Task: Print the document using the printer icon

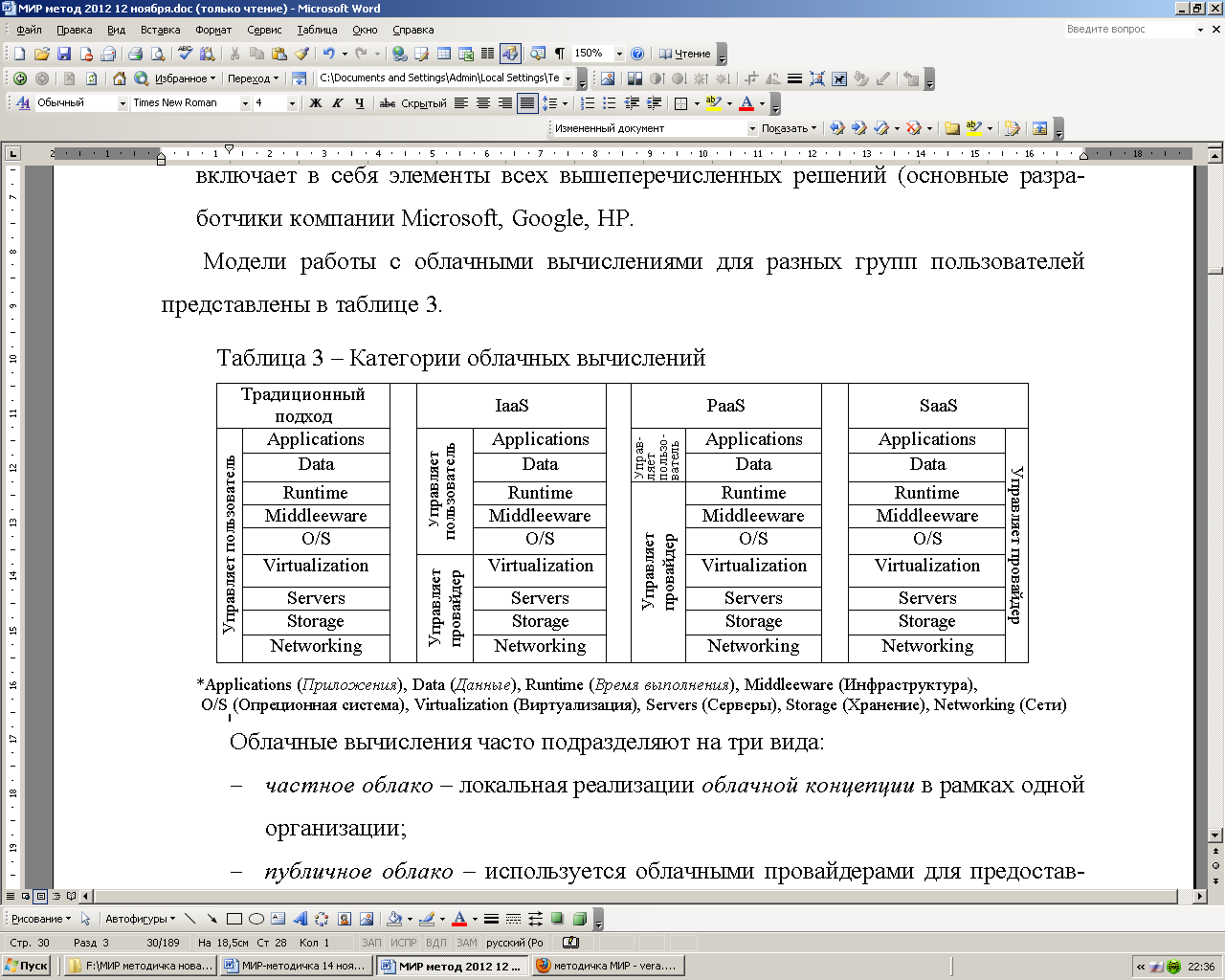Action: pyautogui.click(x=135, y=55)
